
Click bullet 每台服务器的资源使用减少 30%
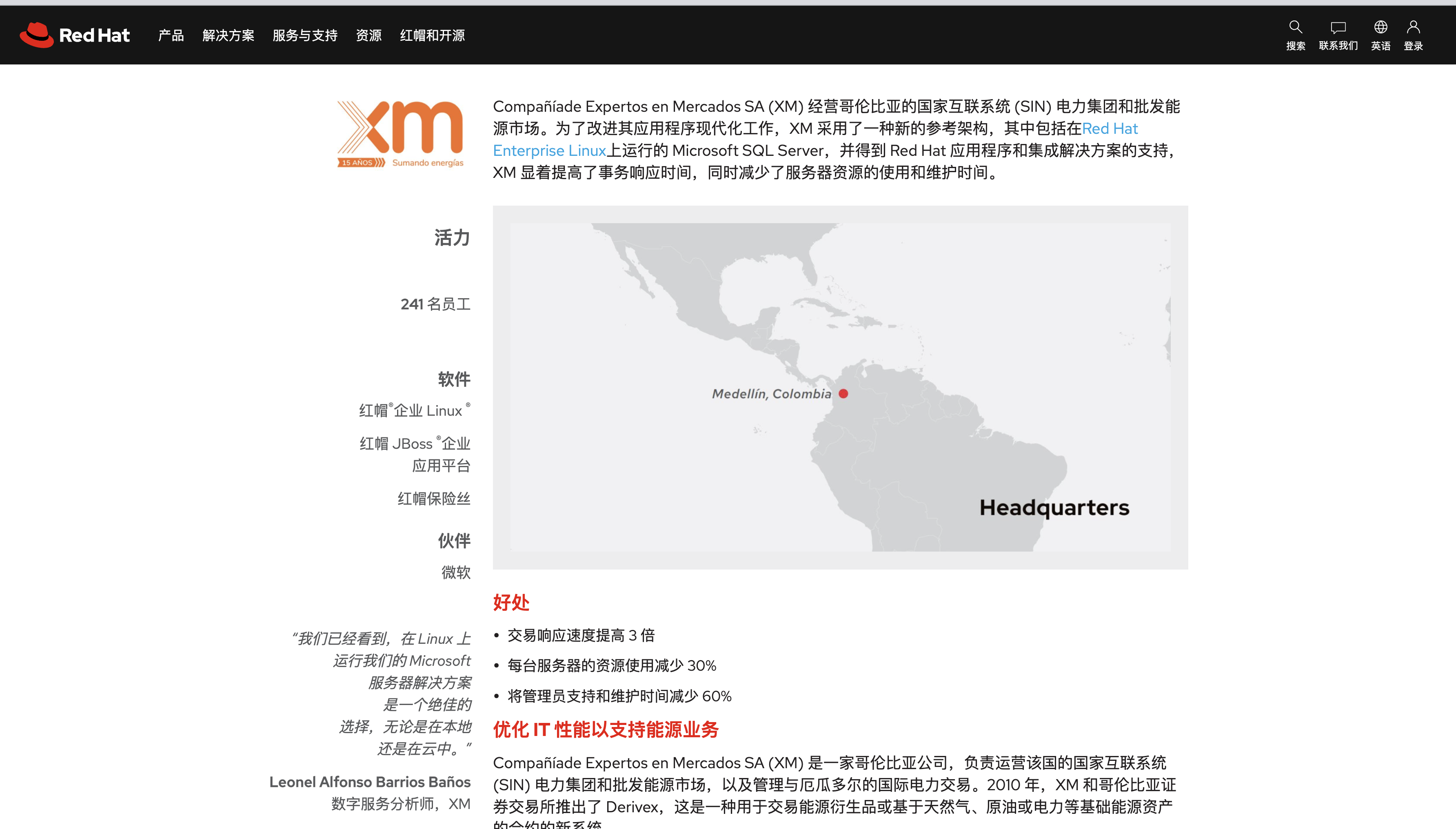[612, 665]
